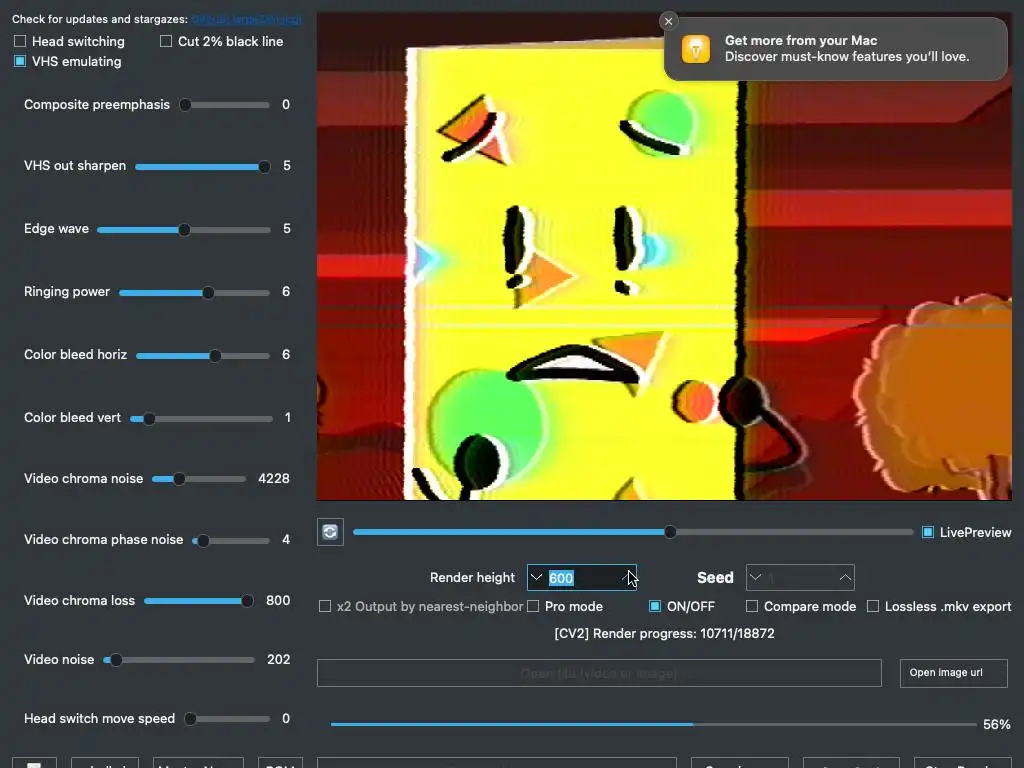This screenshot has height=768, width=1024.
Task: Click the VHS out sharpen slider handle
Action: pyautogui.click(x=264, y=166)
